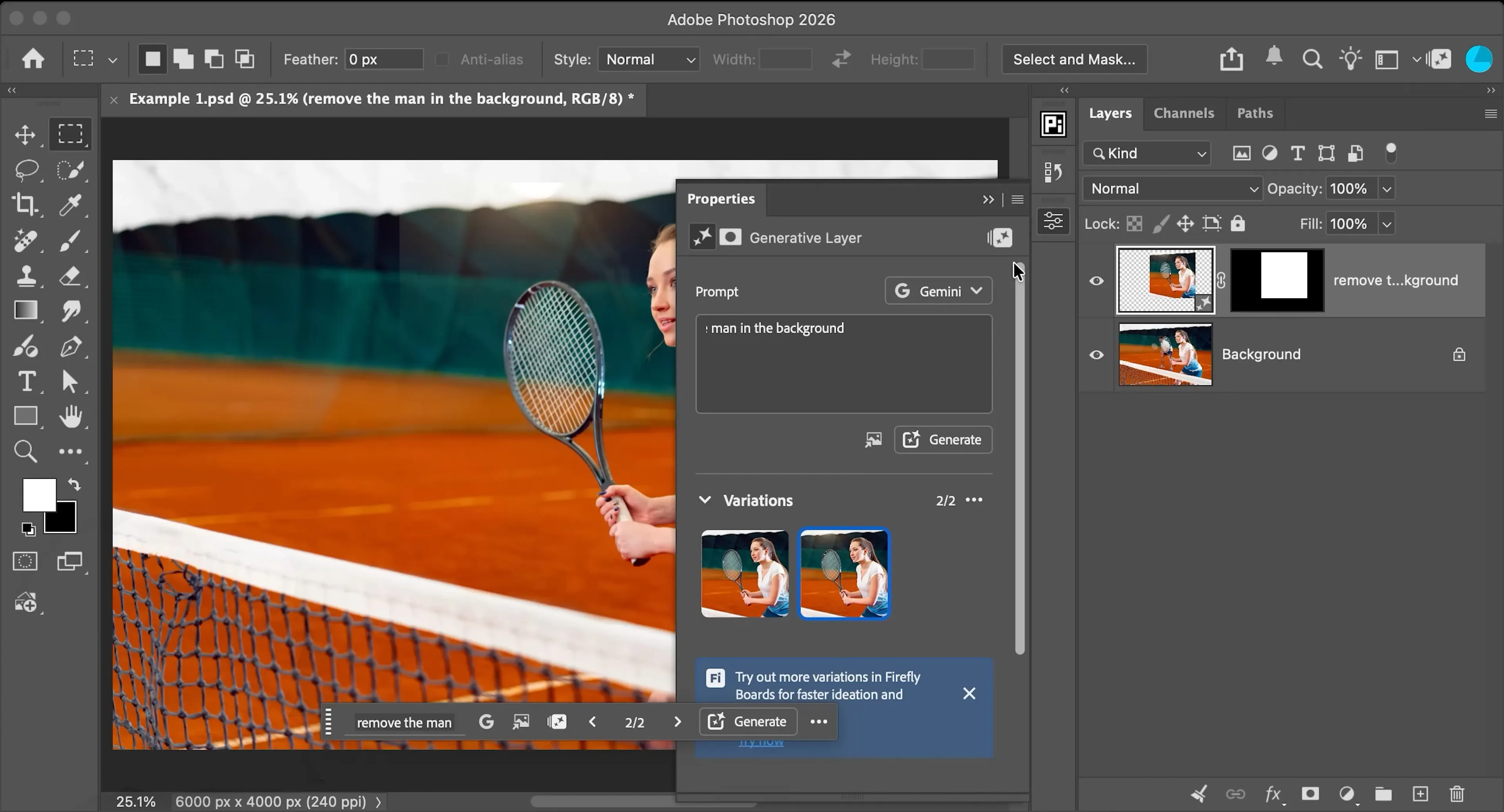1504x812 pixels.
Task: Open the workspace switcher dropdown
Action: (x=1416, y=60)
